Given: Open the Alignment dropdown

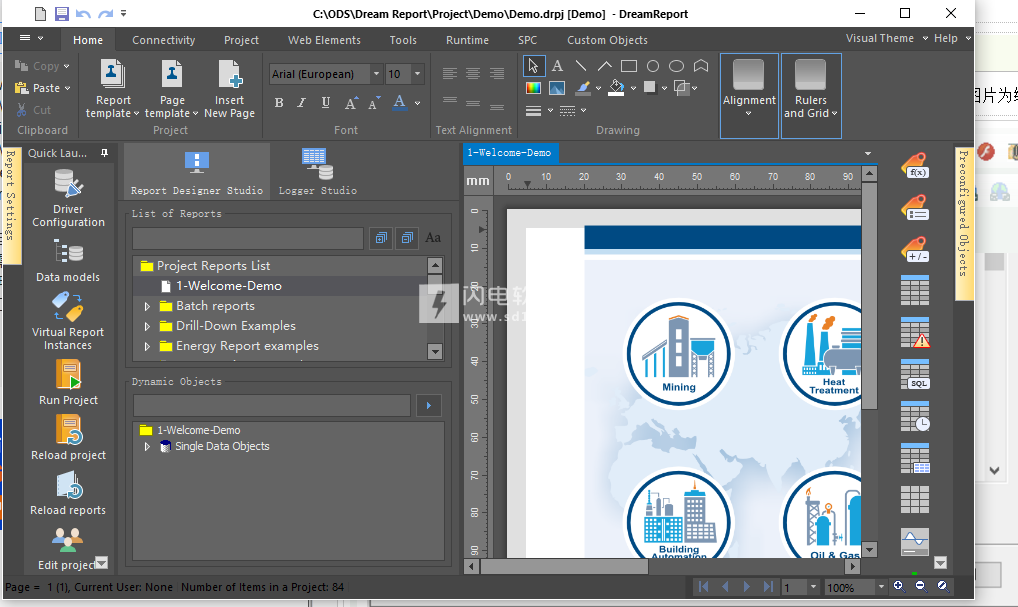Looking at the screenshot, I should (x=749, y=95).
